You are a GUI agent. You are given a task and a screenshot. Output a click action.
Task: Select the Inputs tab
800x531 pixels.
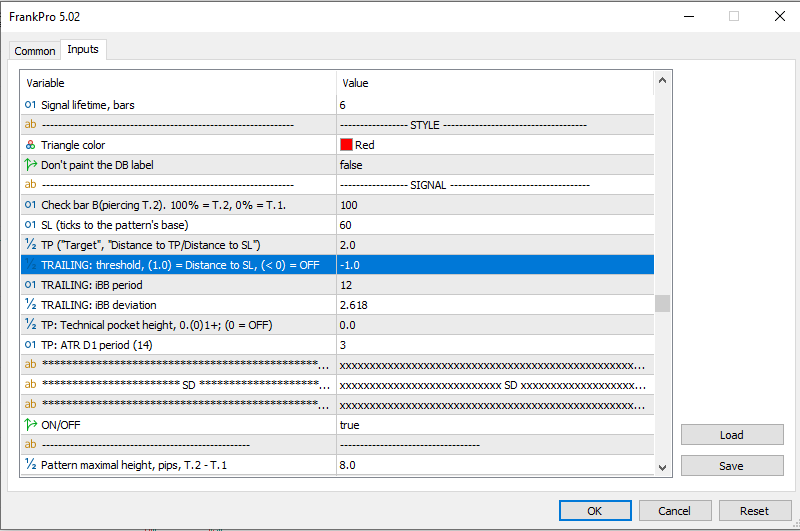[x=82, y=50]
